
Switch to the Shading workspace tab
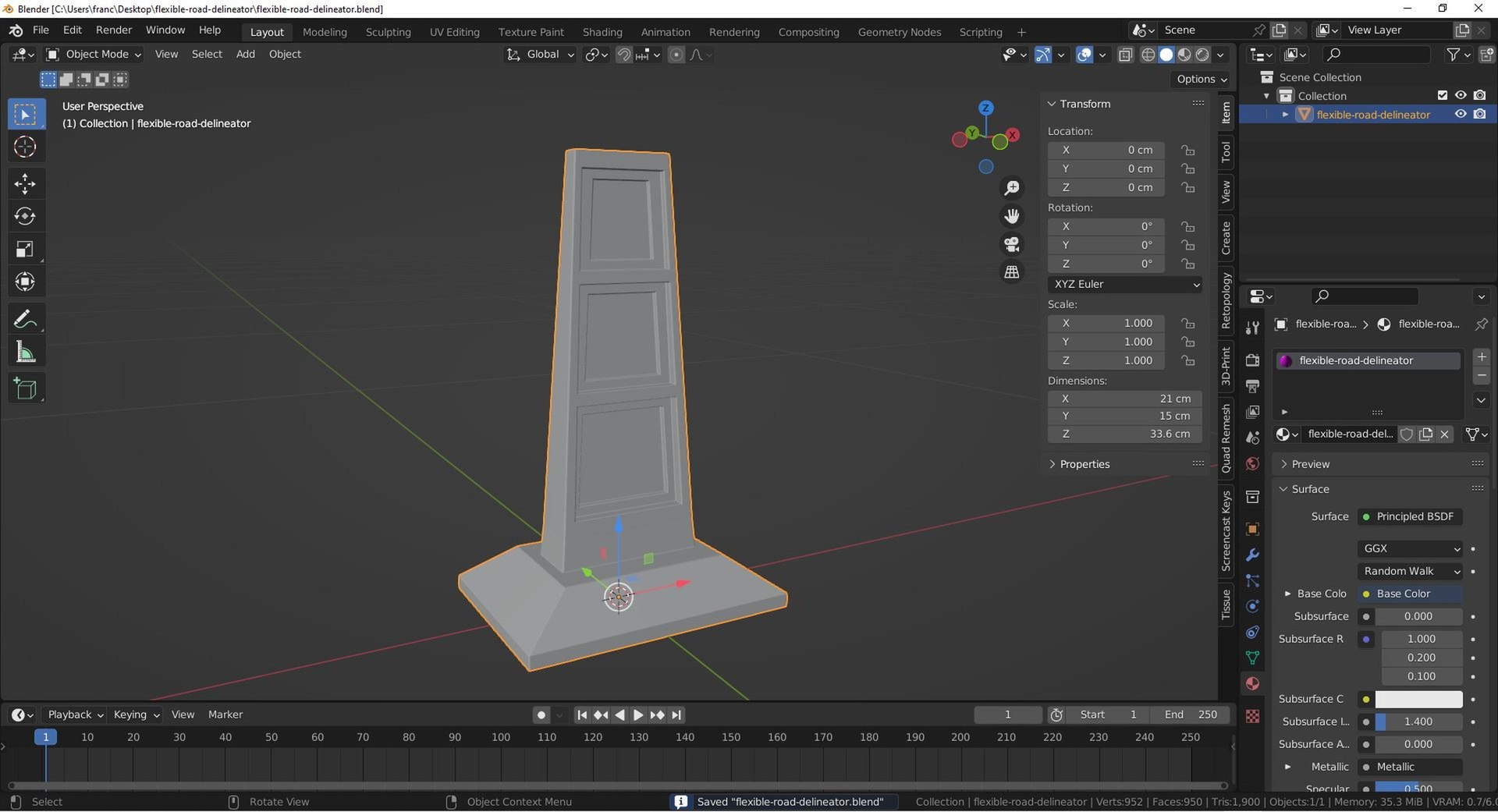click(602, 32)
